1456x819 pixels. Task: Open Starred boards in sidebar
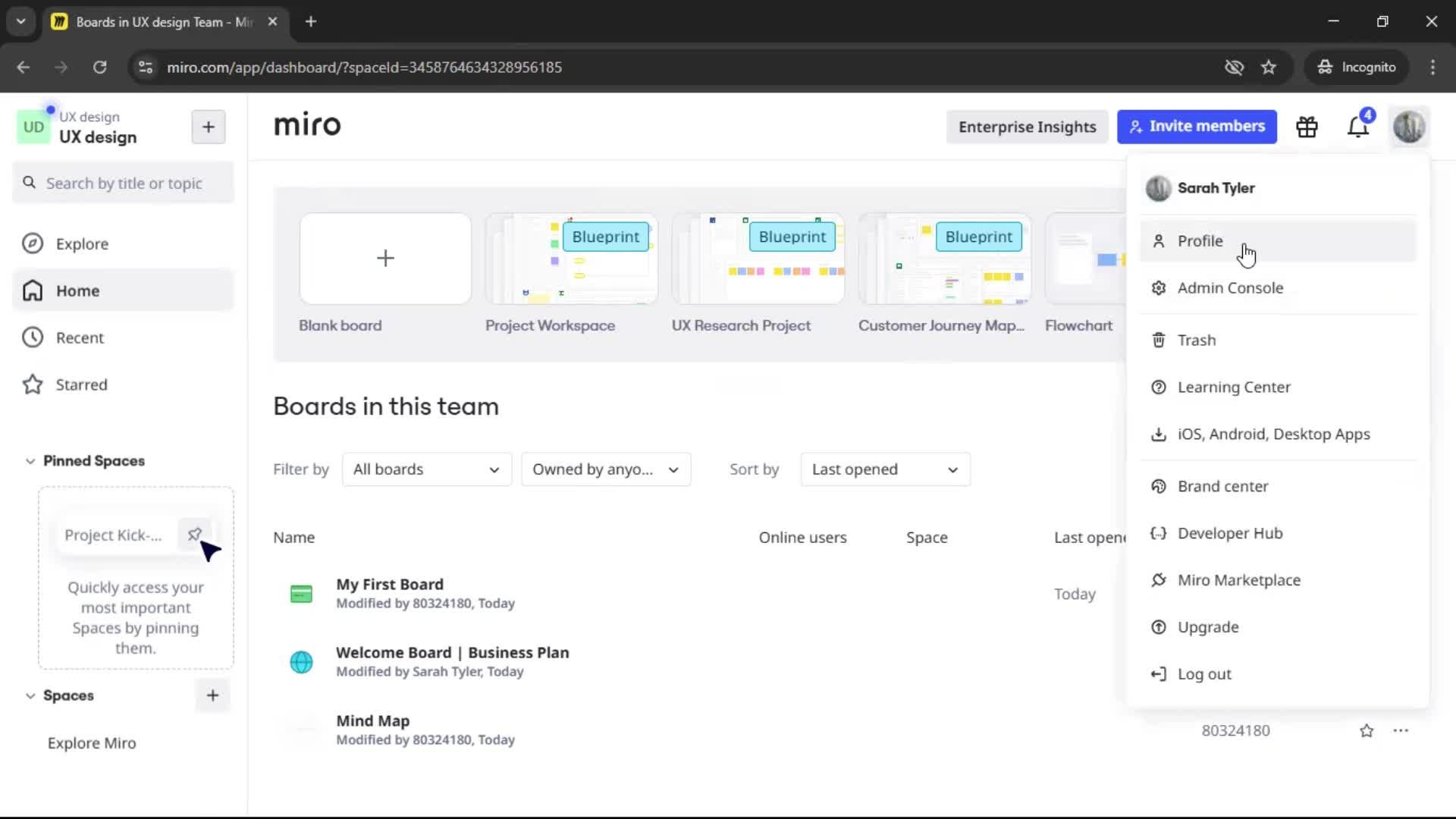point(123,385)
